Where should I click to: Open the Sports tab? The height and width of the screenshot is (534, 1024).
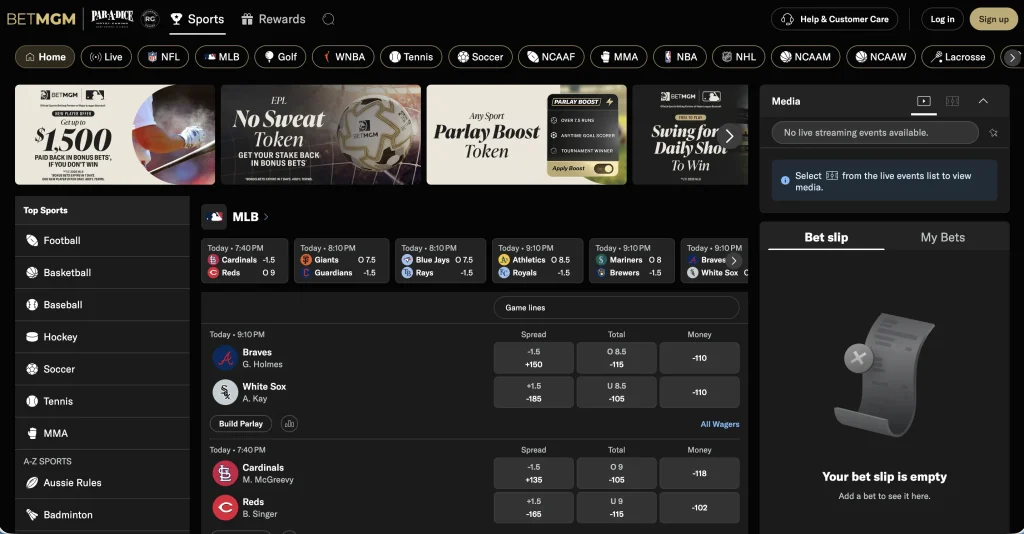(x=197, y=19)
